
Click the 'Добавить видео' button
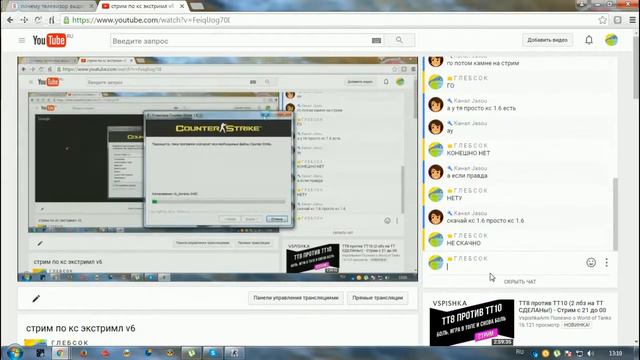pos(547,40)
